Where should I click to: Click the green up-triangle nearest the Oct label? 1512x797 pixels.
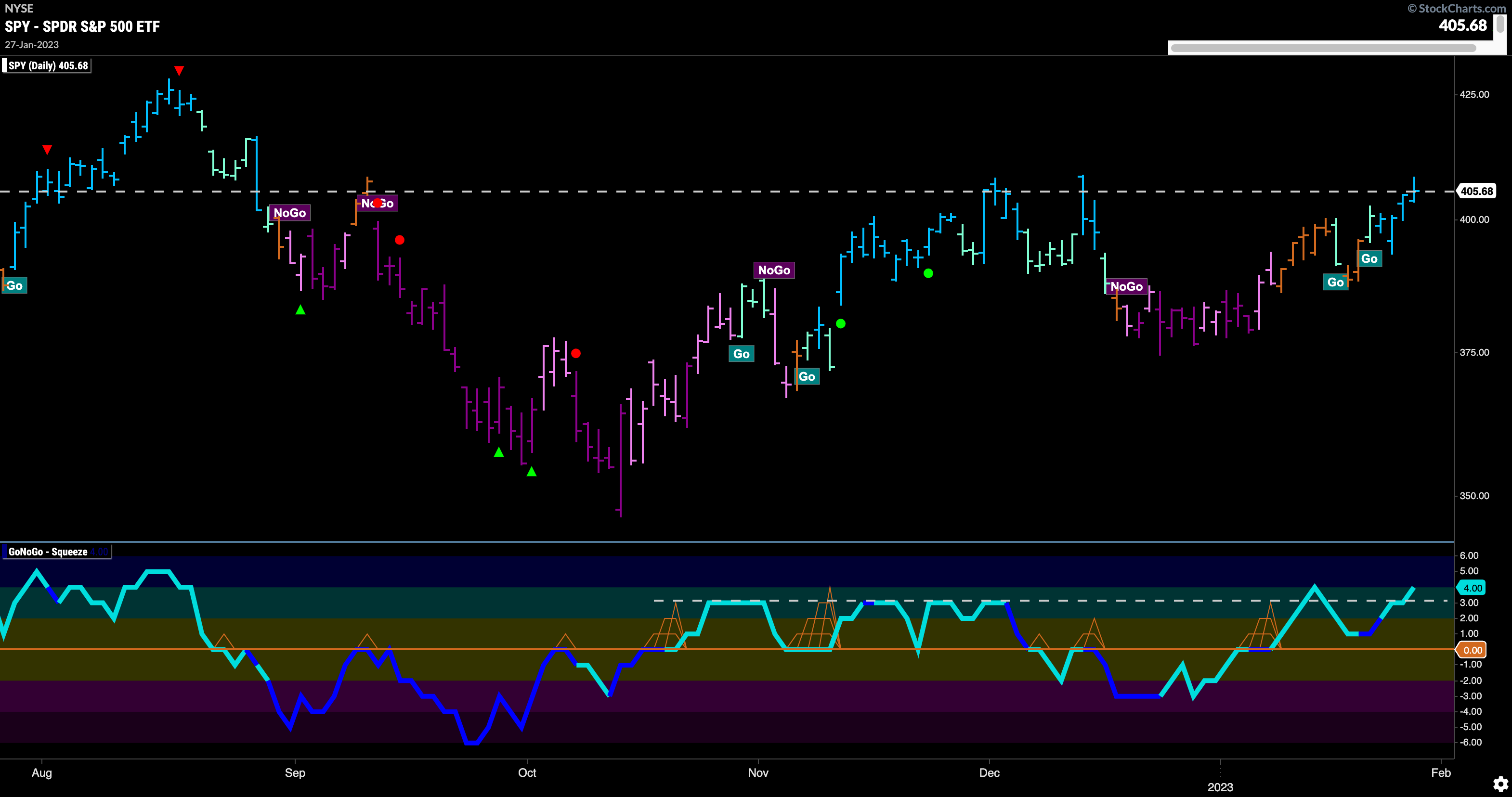point(531,471)
